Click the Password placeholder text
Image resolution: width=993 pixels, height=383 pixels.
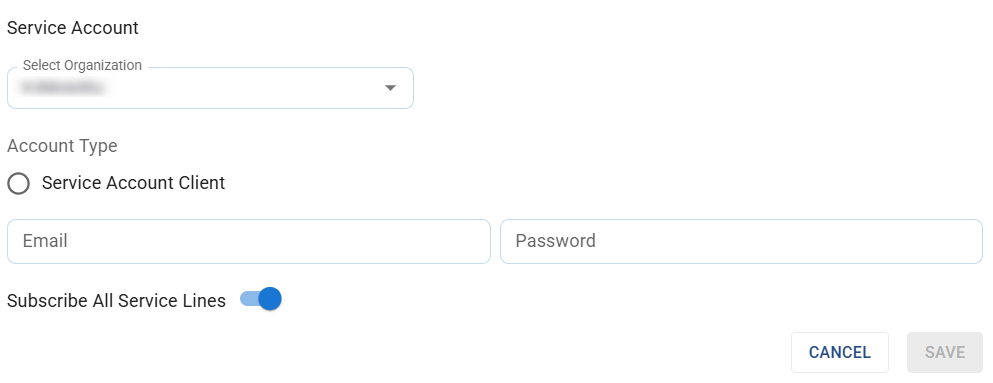click(x=555, y=241)
